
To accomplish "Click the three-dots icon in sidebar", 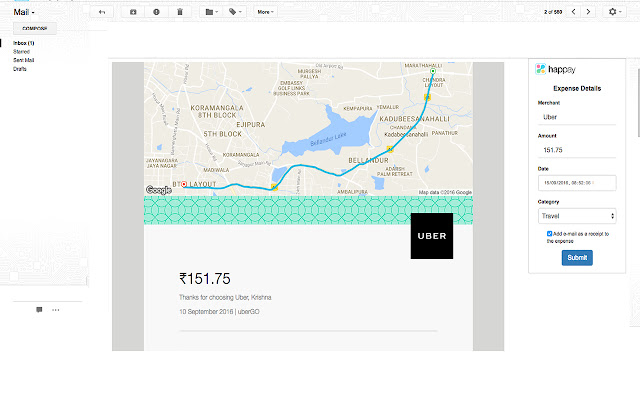I will pyautogui.click(x=56, y=310).
